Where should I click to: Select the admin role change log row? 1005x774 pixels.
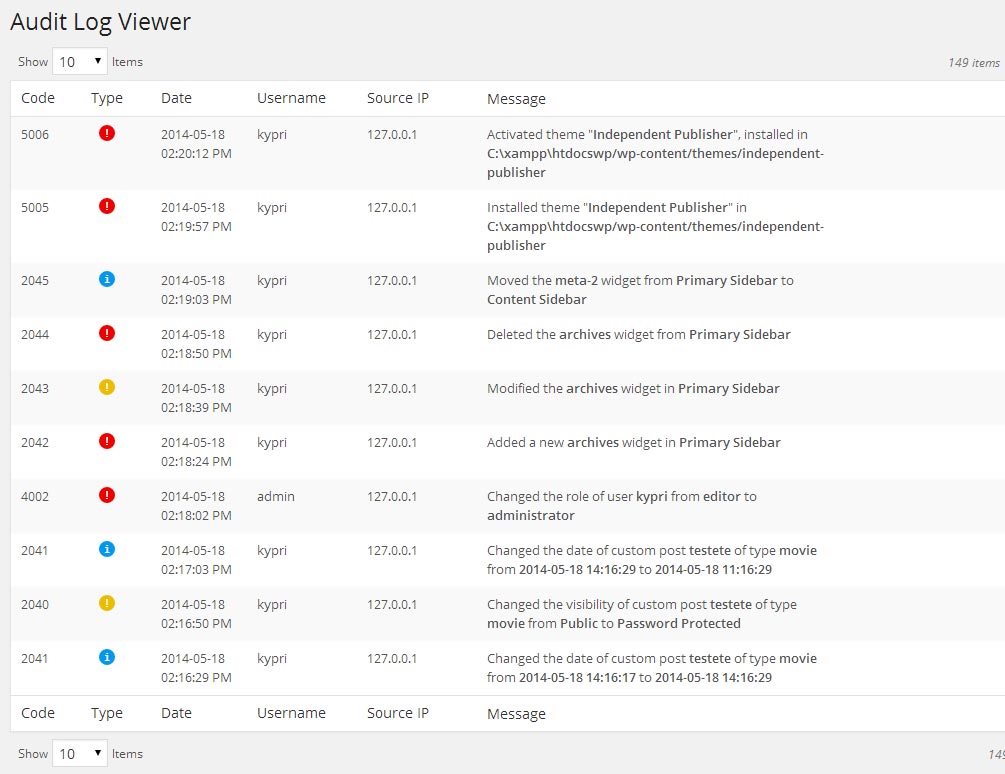pos(500,505)
